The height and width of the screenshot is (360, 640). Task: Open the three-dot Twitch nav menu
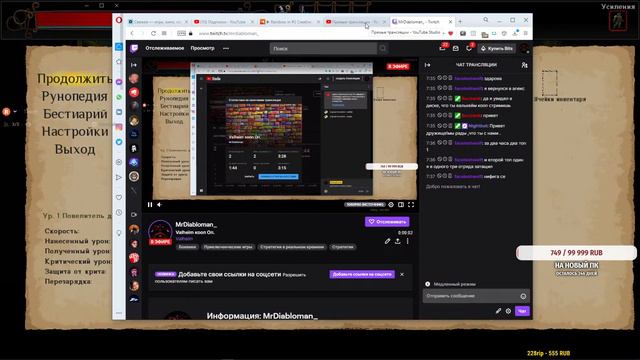(226, 48)
